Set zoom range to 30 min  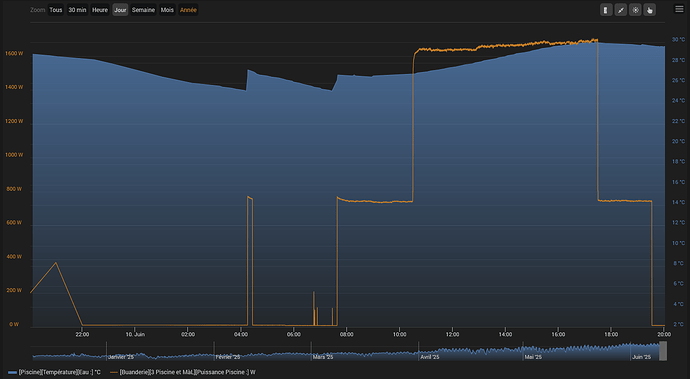[x=77, y=10]
